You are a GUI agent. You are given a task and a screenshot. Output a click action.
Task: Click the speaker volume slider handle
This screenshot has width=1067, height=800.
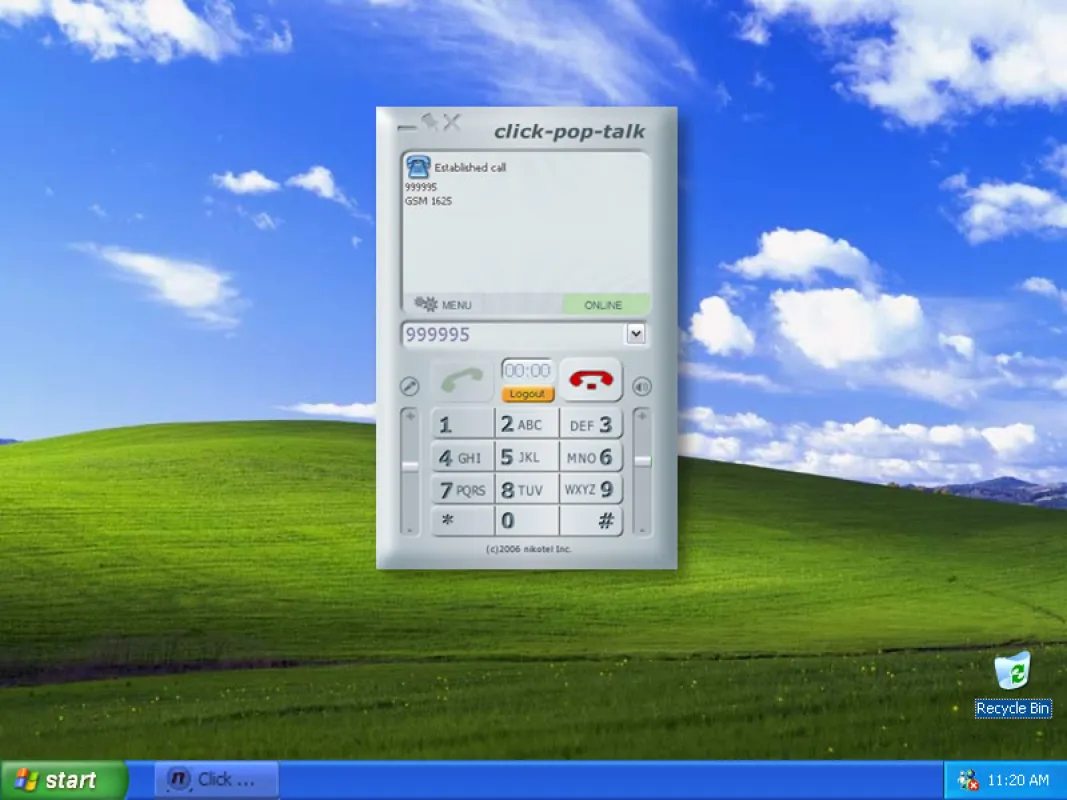[642, 461]
